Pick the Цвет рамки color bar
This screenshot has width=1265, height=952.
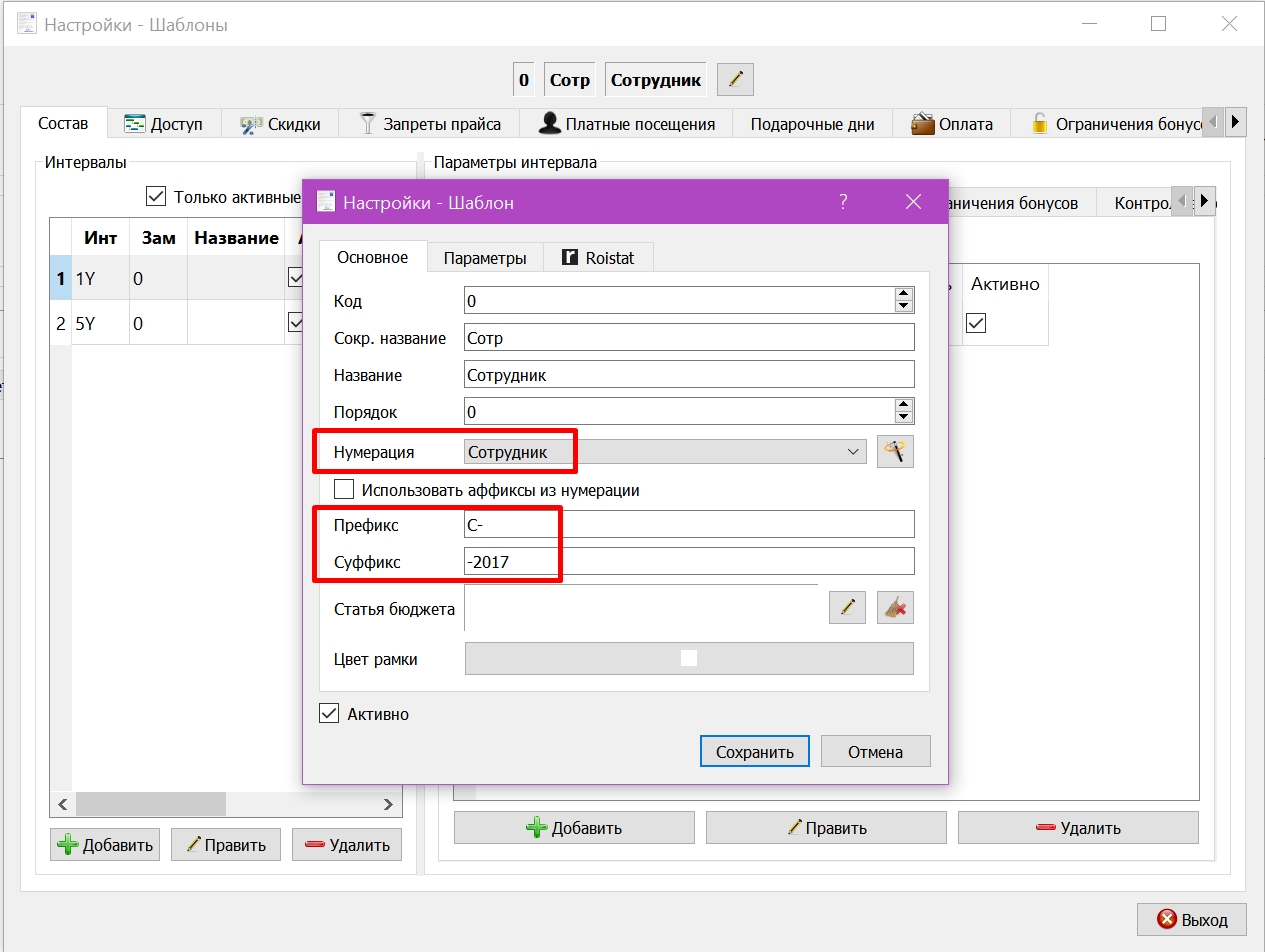coord(689,658)
